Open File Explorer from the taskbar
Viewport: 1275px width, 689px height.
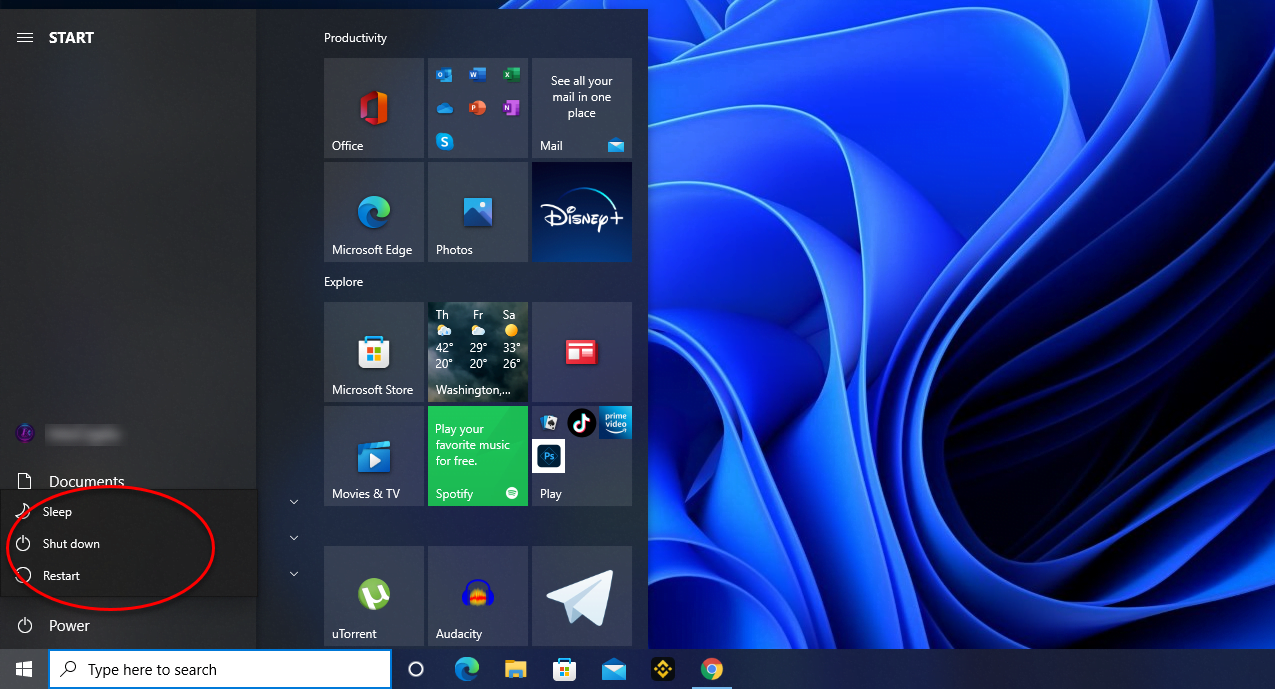pyautogui.click(x=516, y=670)
